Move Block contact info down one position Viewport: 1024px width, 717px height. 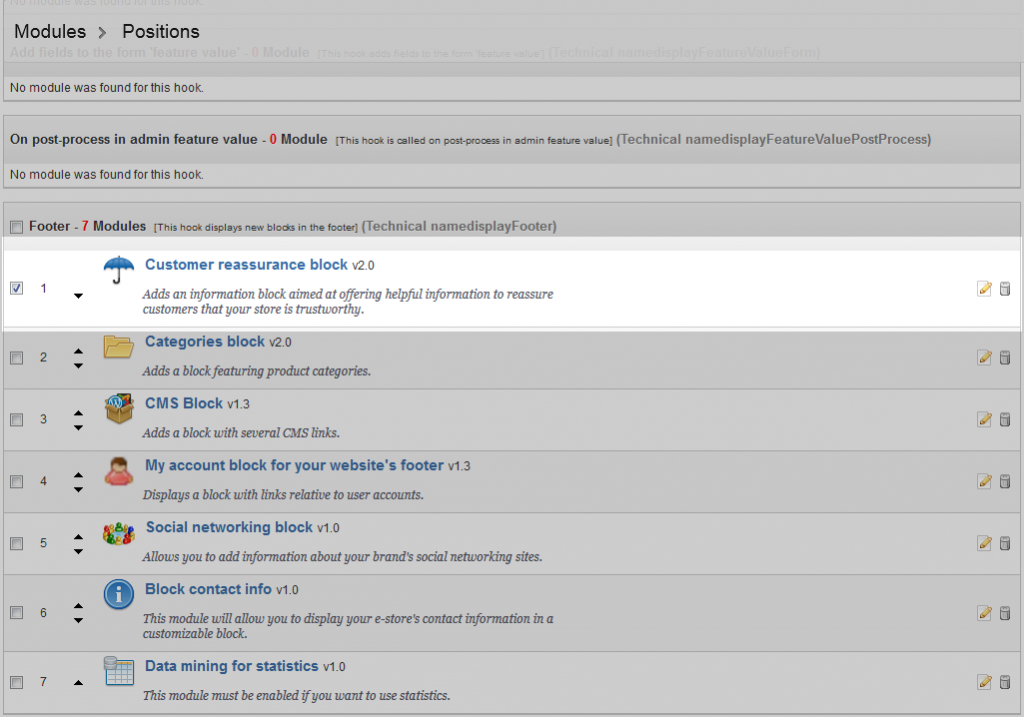(78, 620)
